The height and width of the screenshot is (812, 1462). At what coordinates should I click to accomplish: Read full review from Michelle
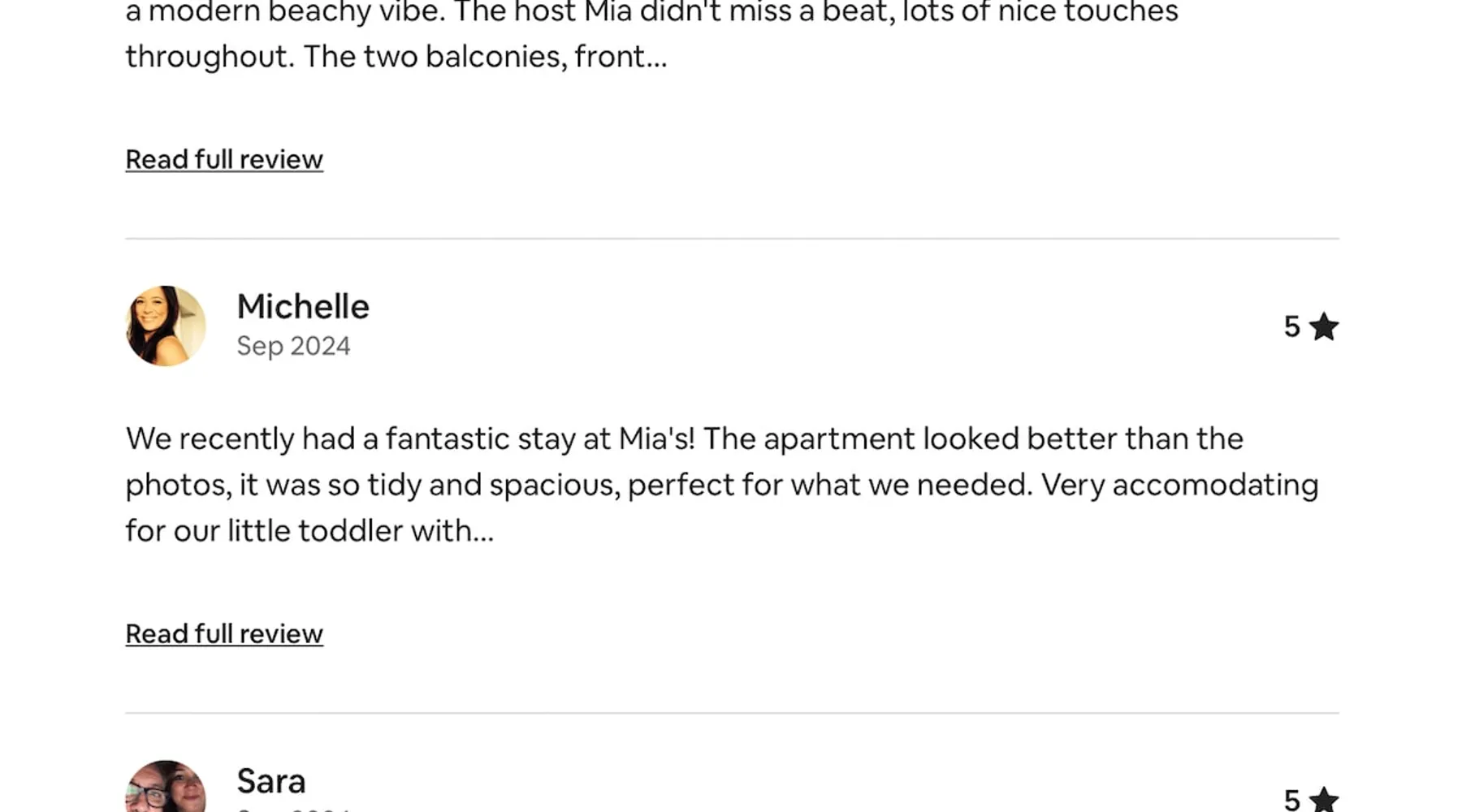(x=224, y=633)
